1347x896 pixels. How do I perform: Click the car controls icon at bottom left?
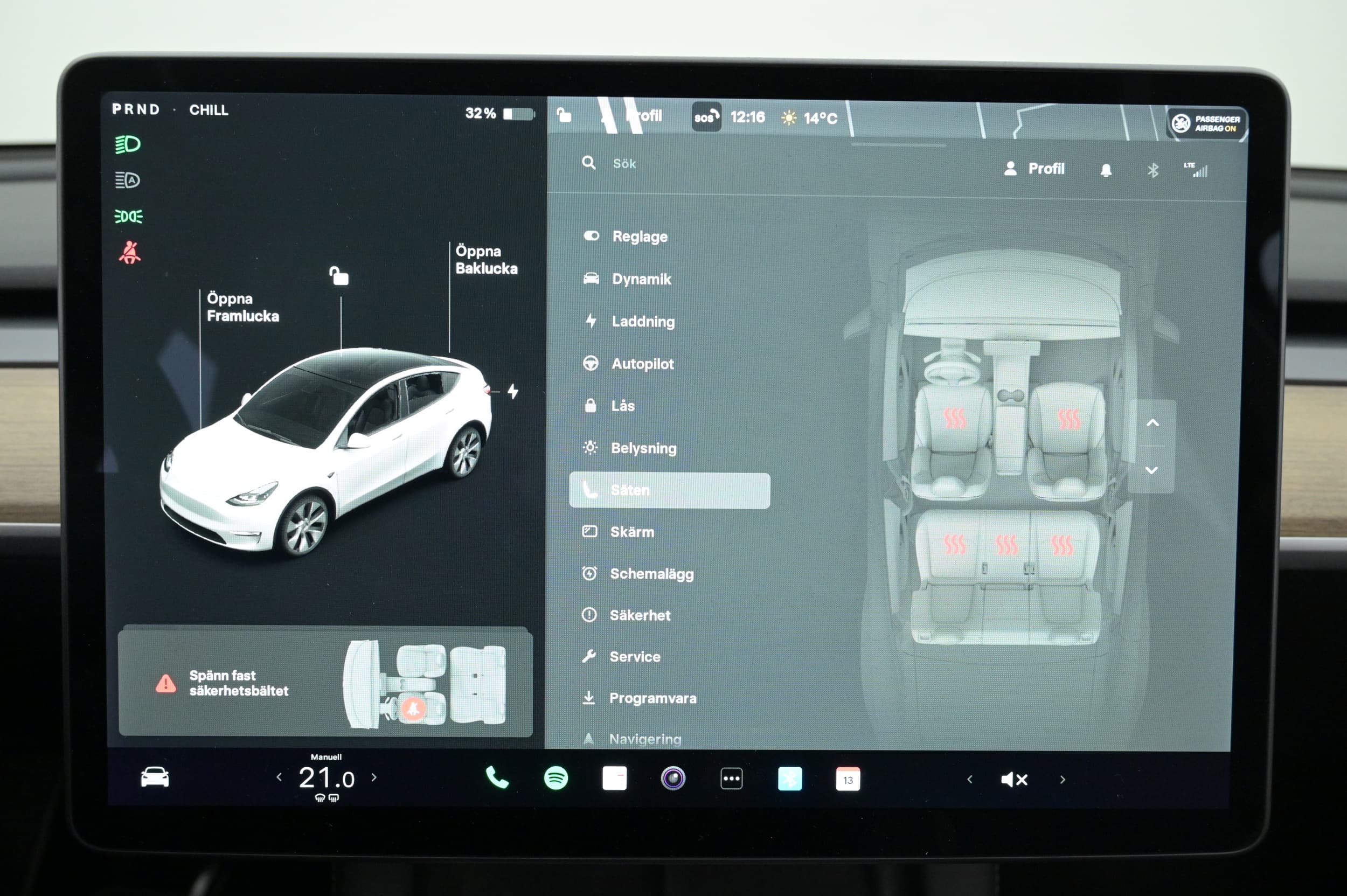[154, 777]
